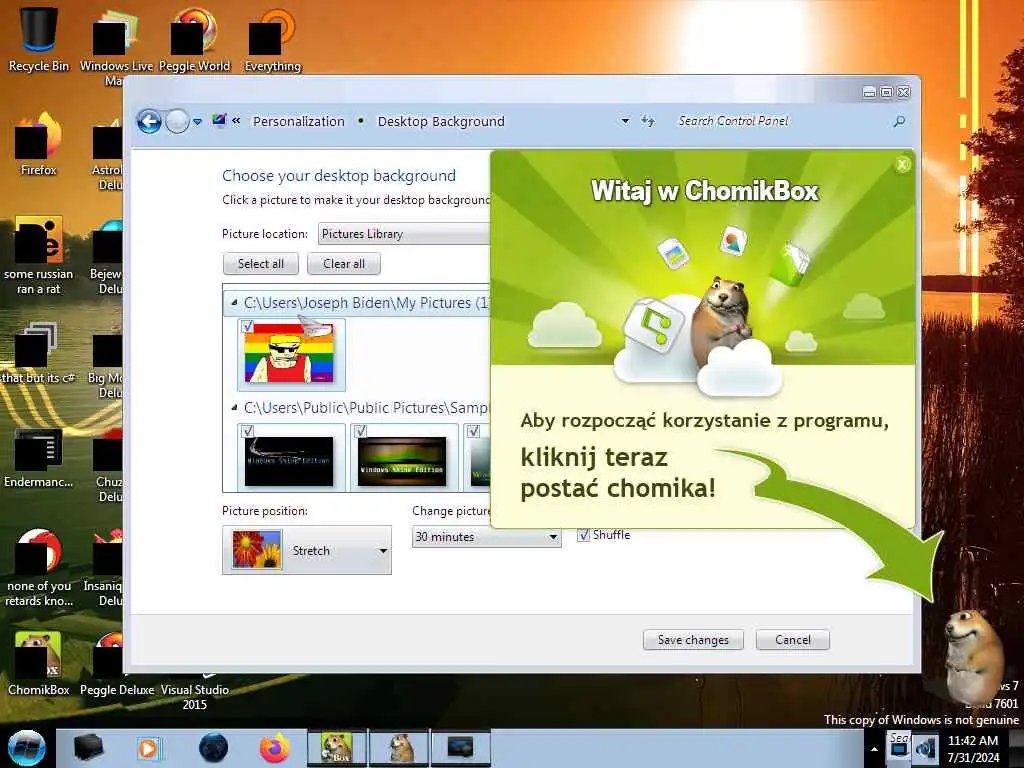Open the Endermanc... desktop icon
This screenshot has height=768, width=1024.
[x=39, y=457]
